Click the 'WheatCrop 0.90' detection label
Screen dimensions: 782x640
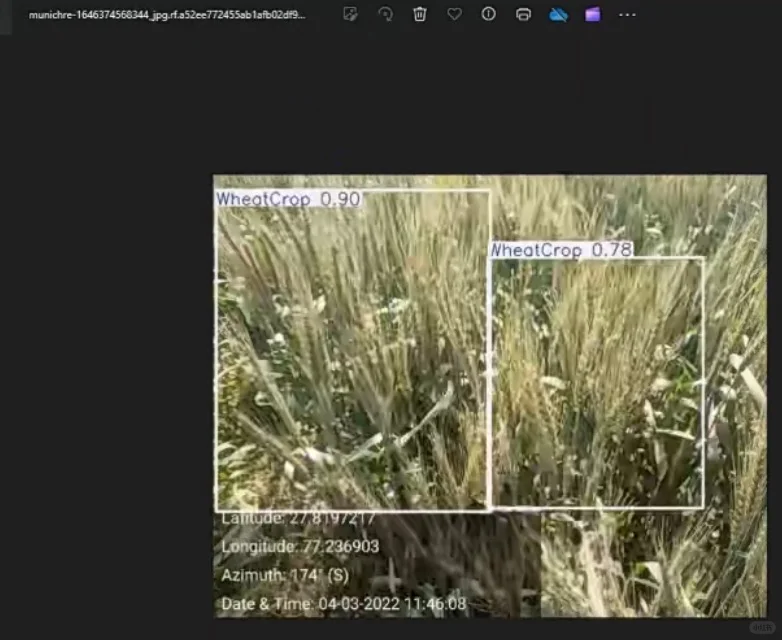tap(288, 199)
